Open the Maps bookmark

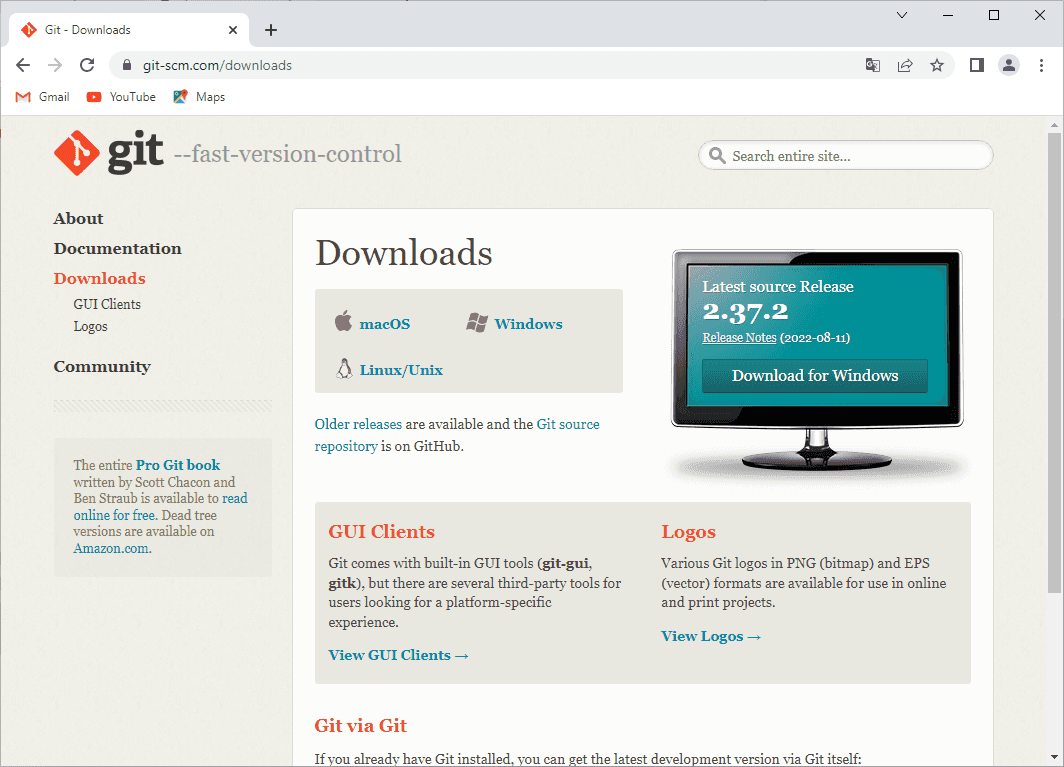(x=199, y=97)
